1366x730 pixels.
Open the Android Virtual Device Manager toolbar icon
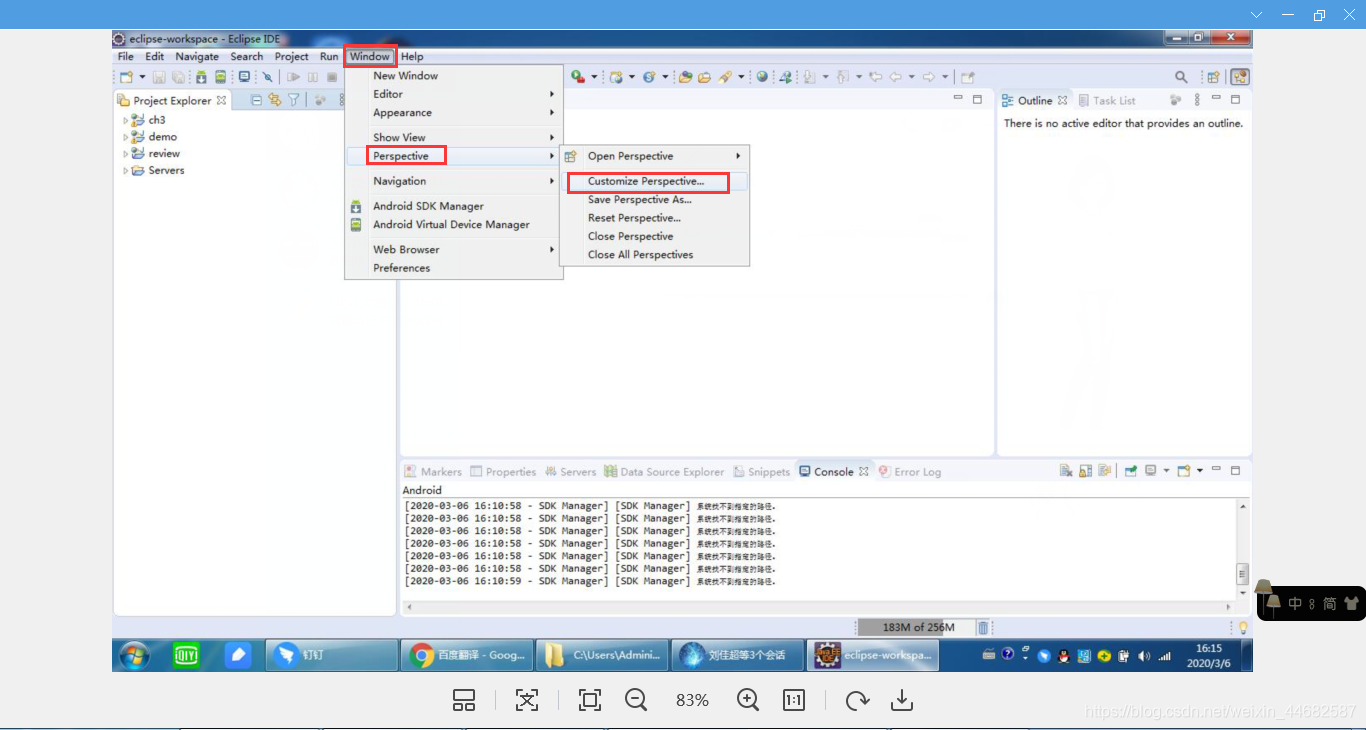220,77
